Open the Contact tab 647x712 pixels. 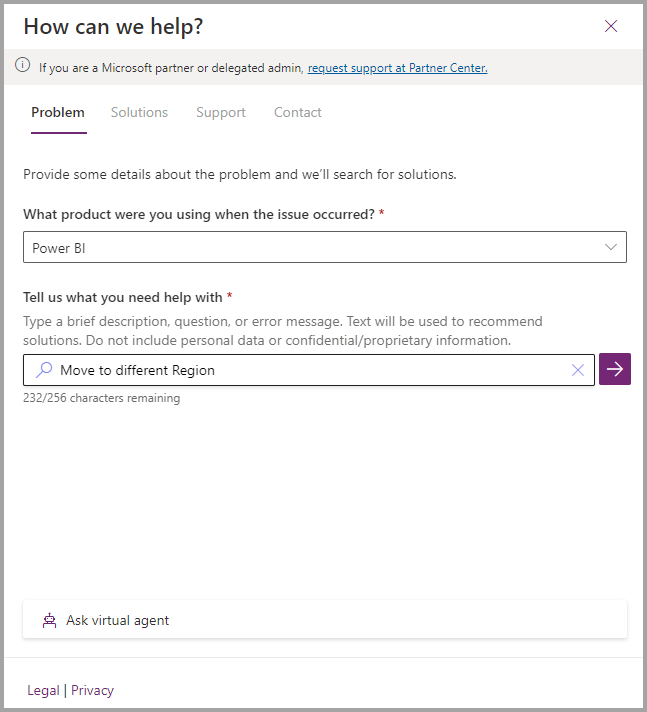(x=298, y=112)
